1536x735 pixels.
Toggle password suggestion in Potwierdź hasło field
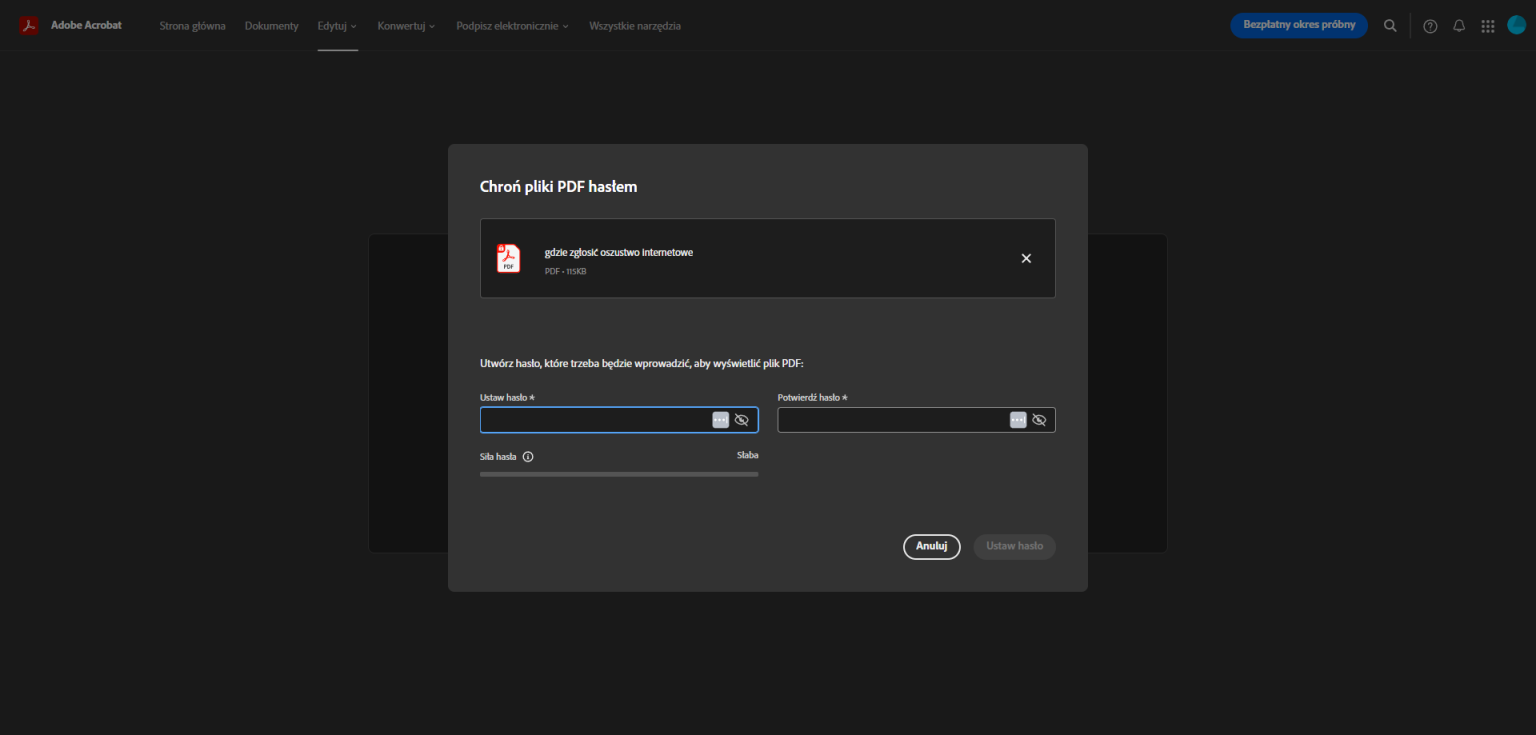1018,419
